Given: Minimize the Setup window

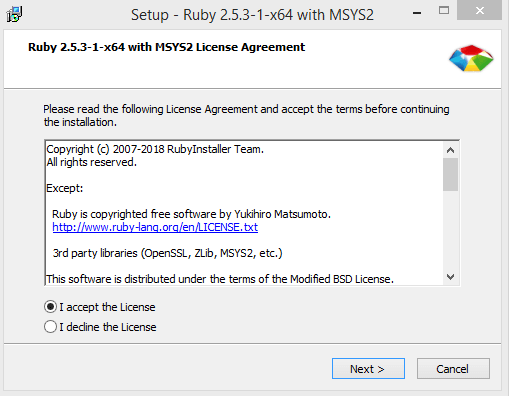Looking at the screenshot, I should (417, 13).
